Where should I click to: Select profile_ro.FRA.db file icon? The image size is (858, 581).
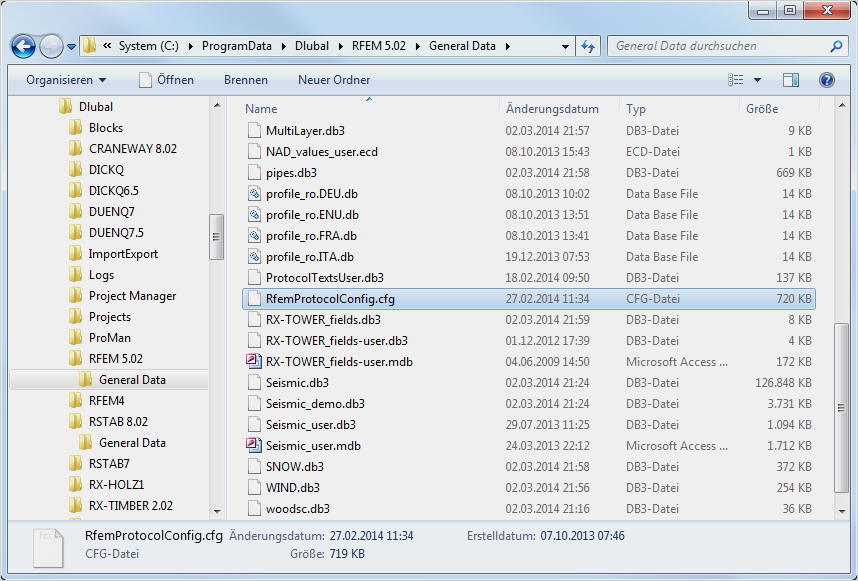254,235
